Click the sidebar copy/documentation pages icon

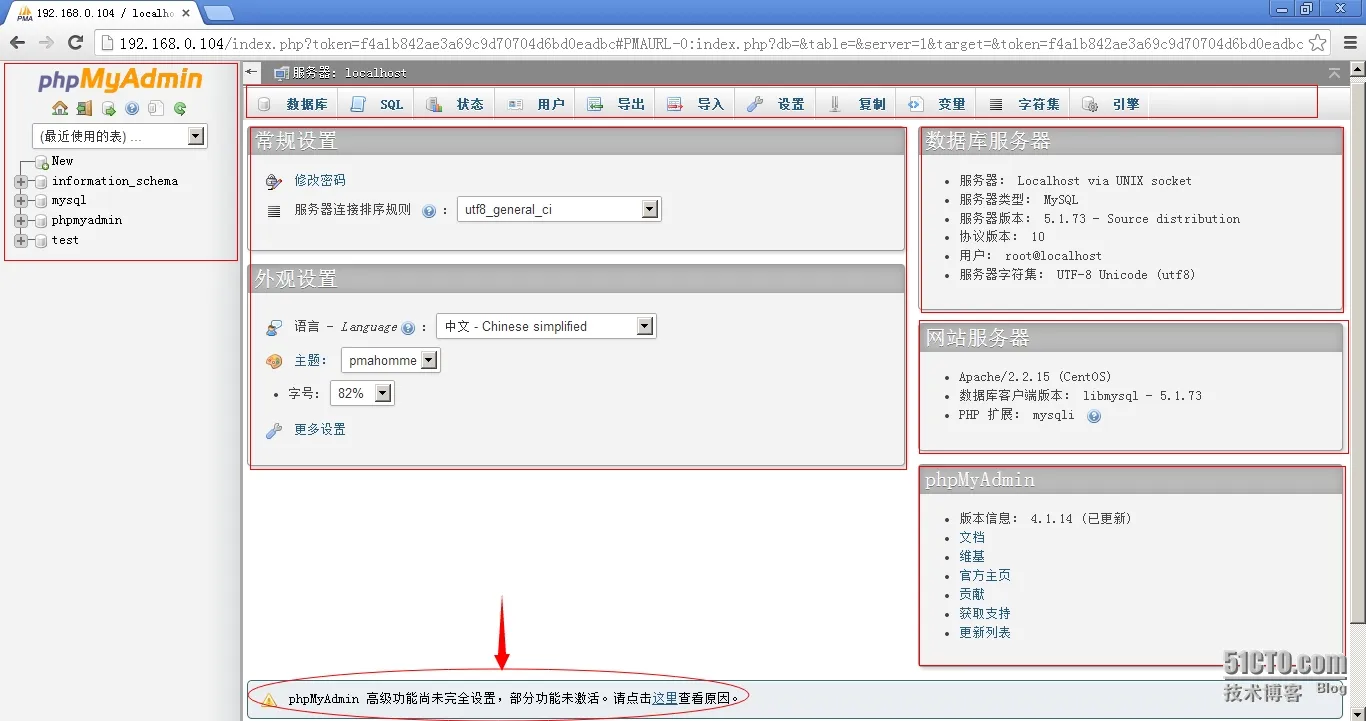pos(156,108)
